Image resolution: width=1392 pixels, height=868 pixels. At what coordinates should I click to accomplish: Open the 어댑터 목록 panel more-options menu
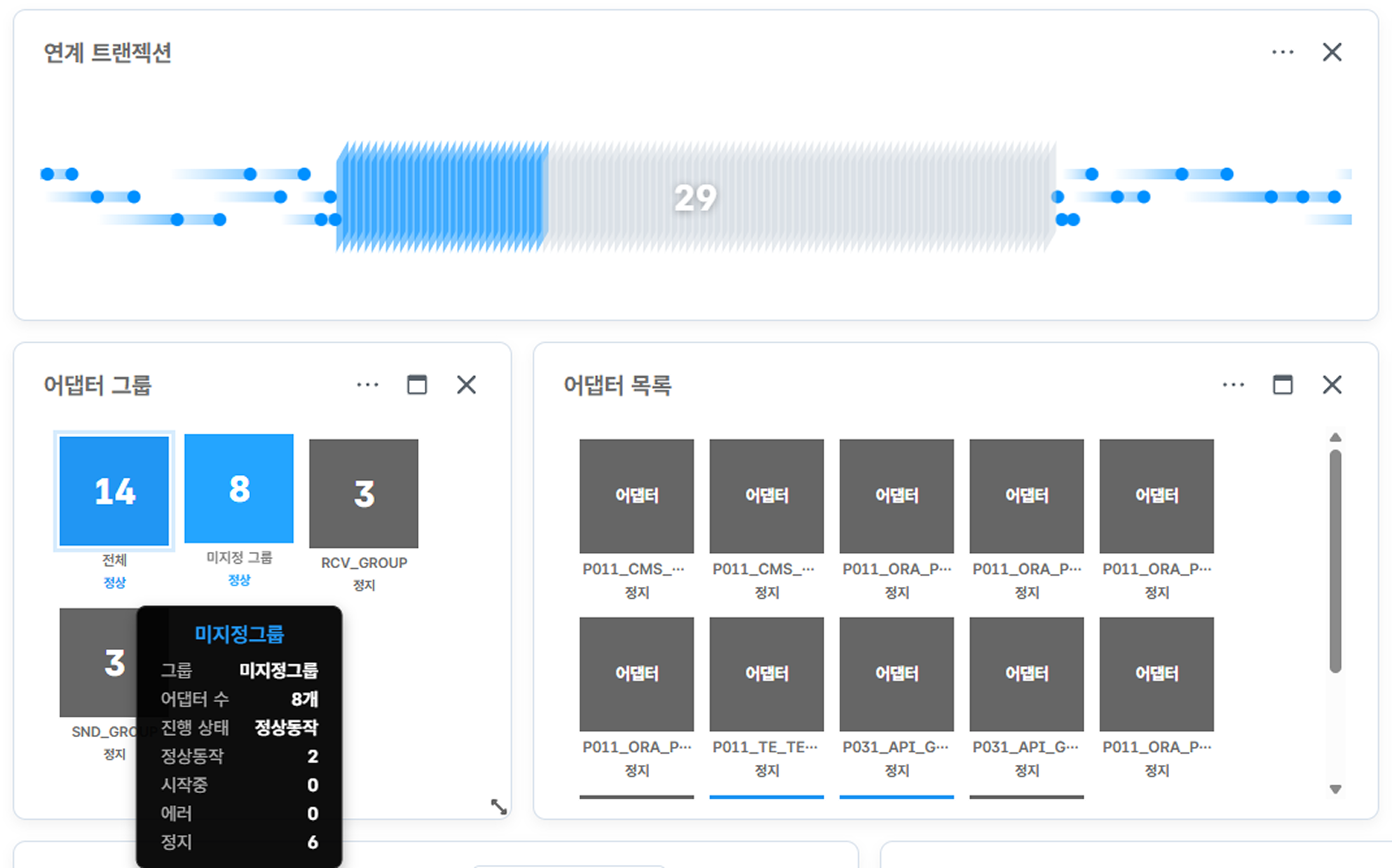pyautogui.click(x=1233, y=385)
